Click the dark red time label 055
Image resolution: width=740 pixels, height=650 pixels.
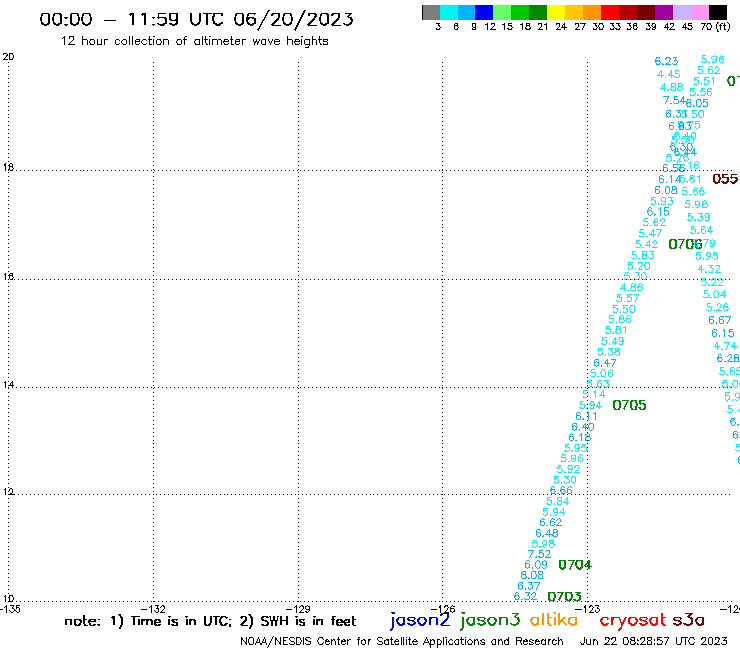pyautogui.click(x=725, y=179)
